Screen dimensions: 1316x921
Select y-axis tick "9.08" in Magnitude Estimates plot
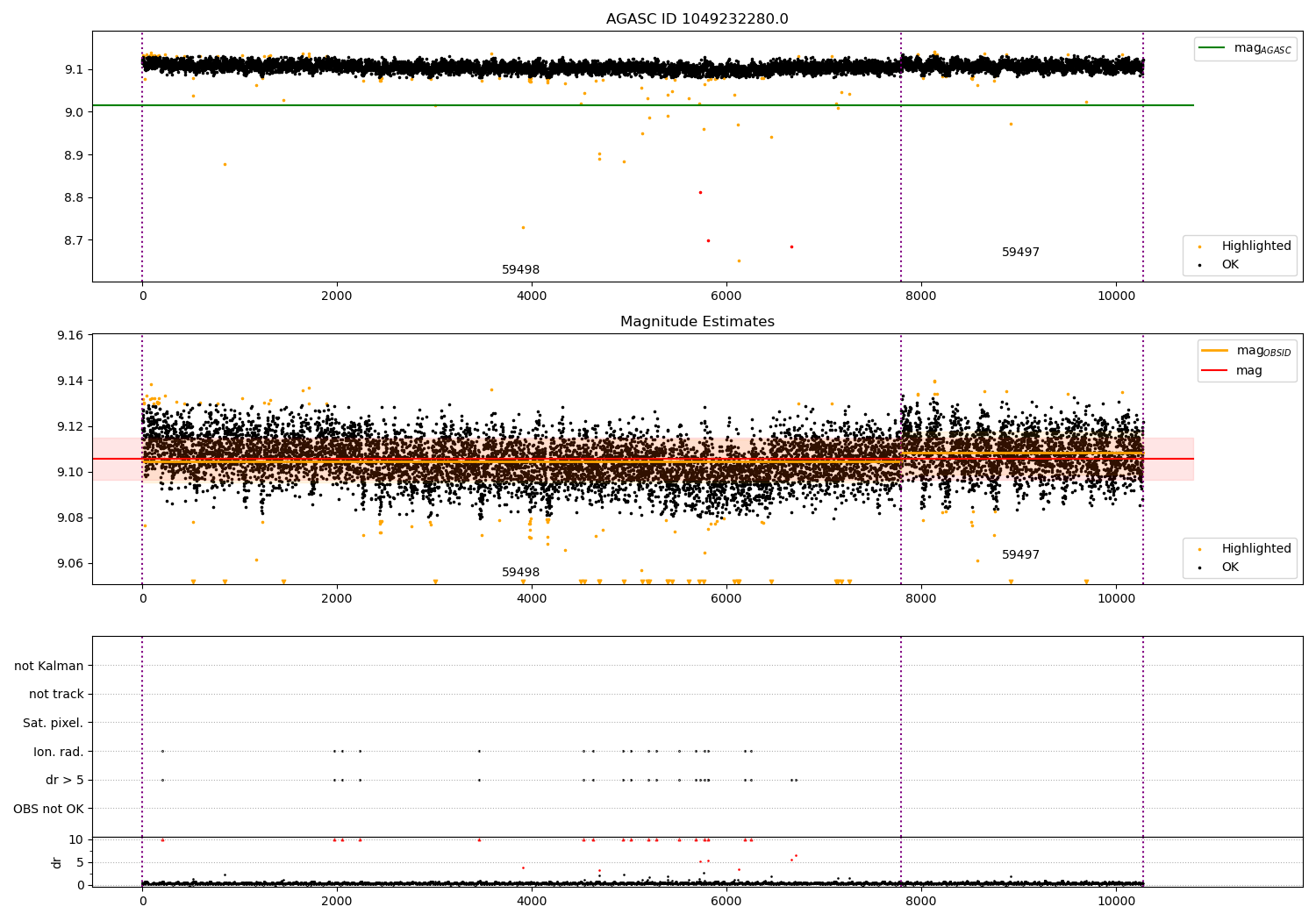click(x=70, y=518)
